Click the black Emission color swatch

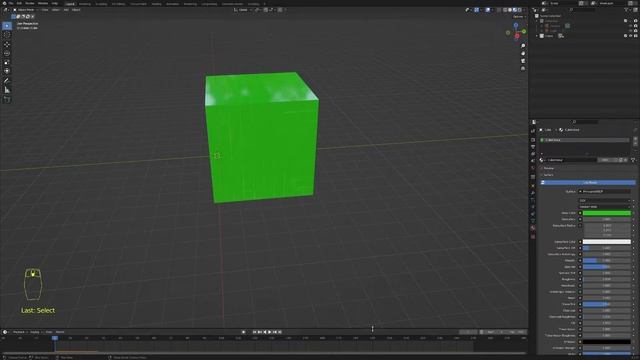(x=607, y=342)
